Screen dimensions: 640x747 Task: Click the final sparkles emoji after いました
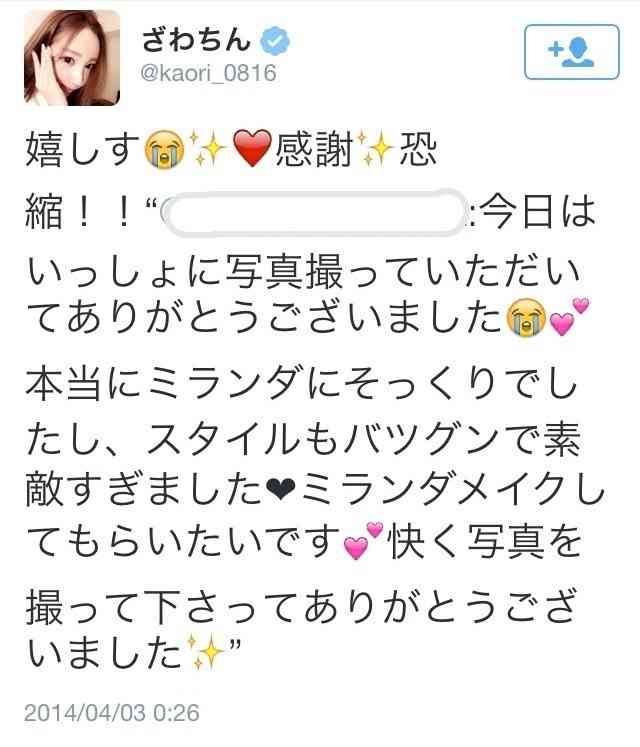click(x=206, y=652)
